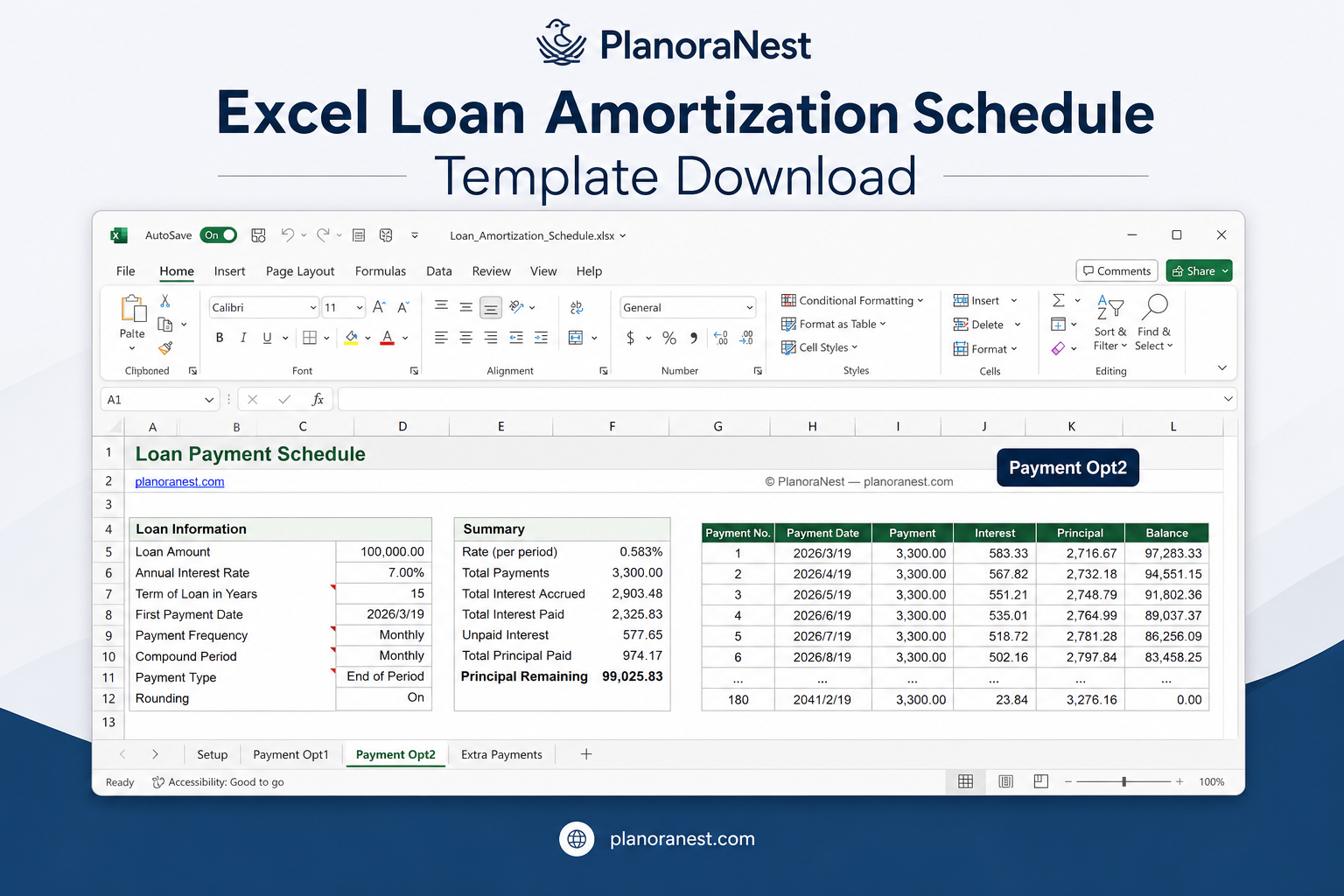Switch to Normal view in status bar

coord(966,781)
